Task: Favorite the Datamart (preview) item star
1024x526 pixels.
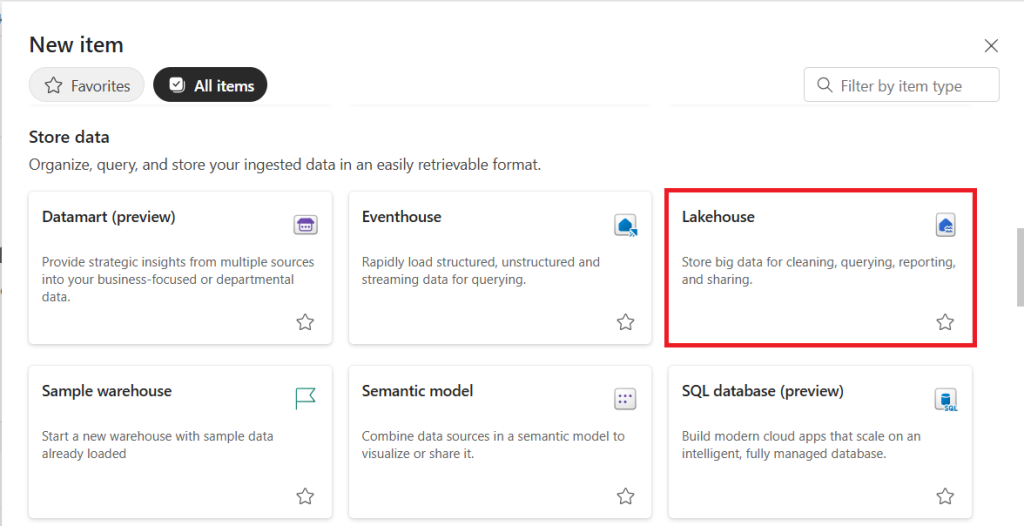Action: point(305,322)
